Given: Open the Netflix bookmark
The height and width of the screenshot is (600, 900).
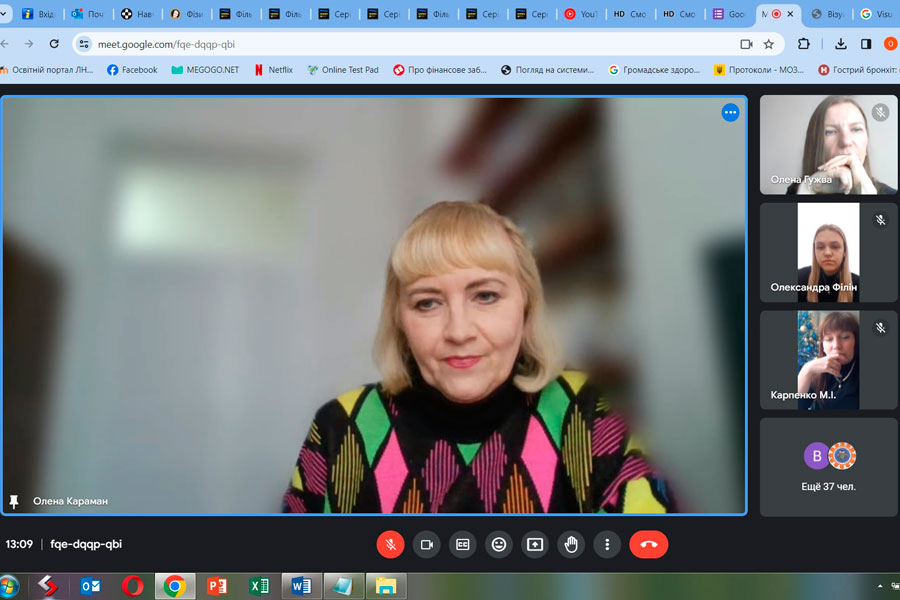Looking at the screenshot, I should (x=273, y=70).
